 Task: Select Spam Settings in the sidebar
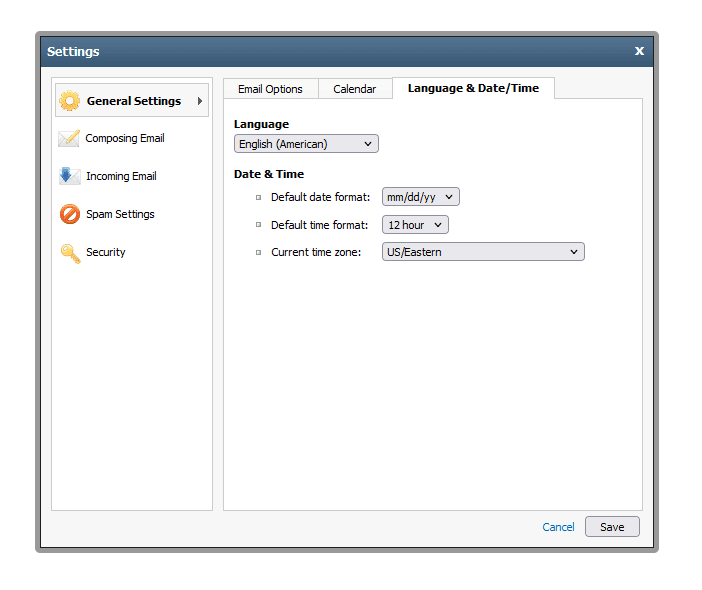120,215
